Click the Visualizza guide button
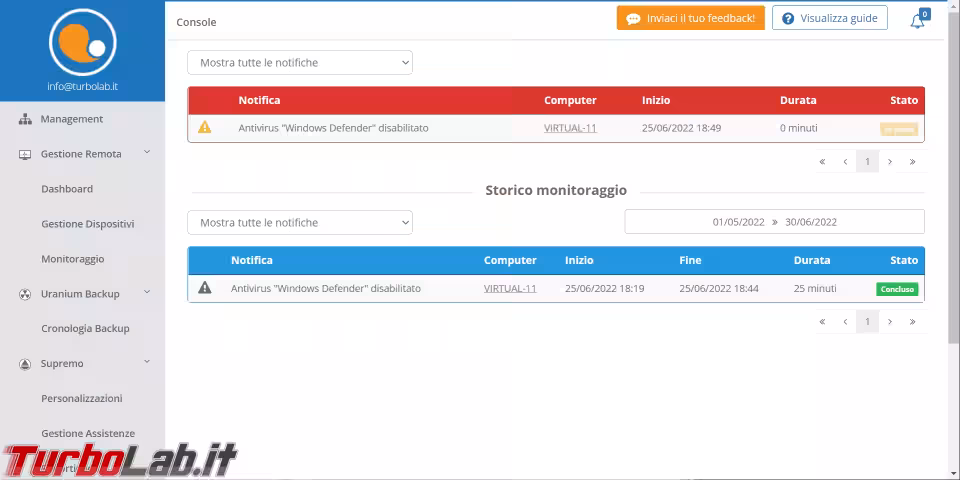960x480 pixels. [x=829, y=18]
